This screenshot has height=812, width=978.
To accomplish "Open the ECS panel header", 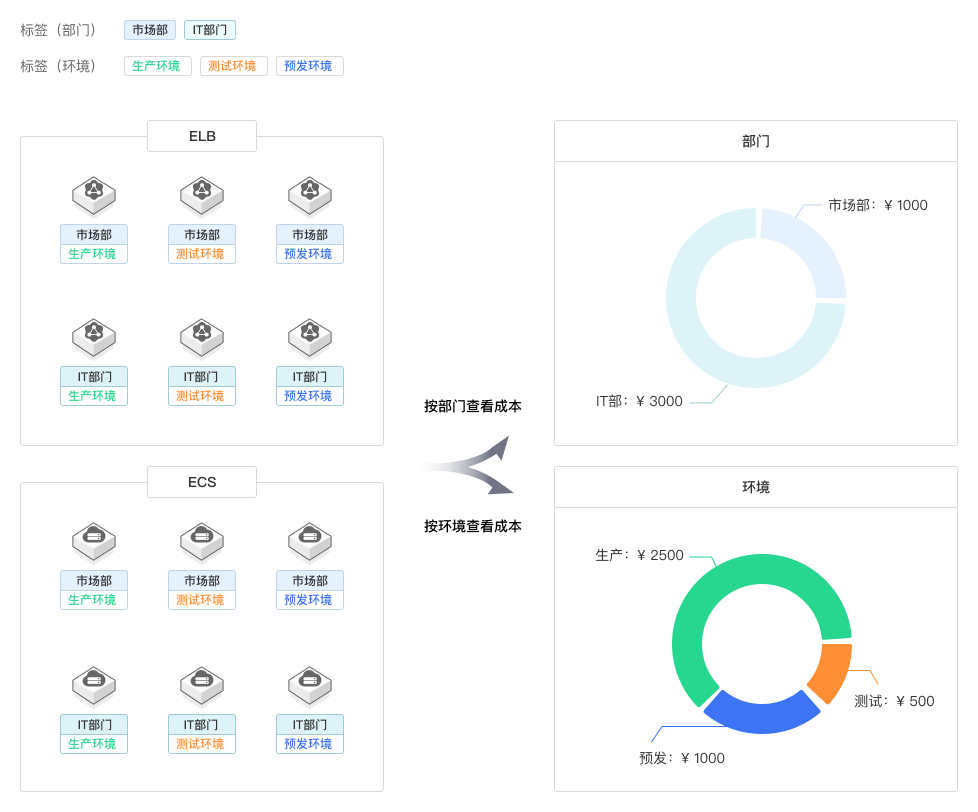I will click(202, 482).
